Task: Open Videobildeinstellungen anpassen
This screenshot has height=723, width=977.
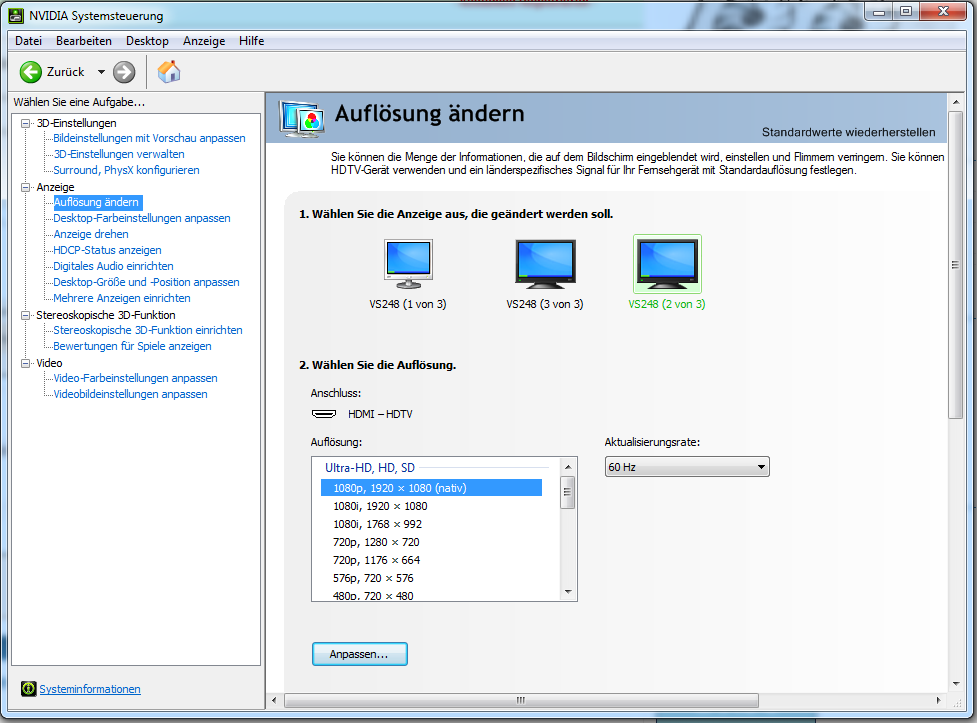Action: pyautogui.click(x=131, y=394)
